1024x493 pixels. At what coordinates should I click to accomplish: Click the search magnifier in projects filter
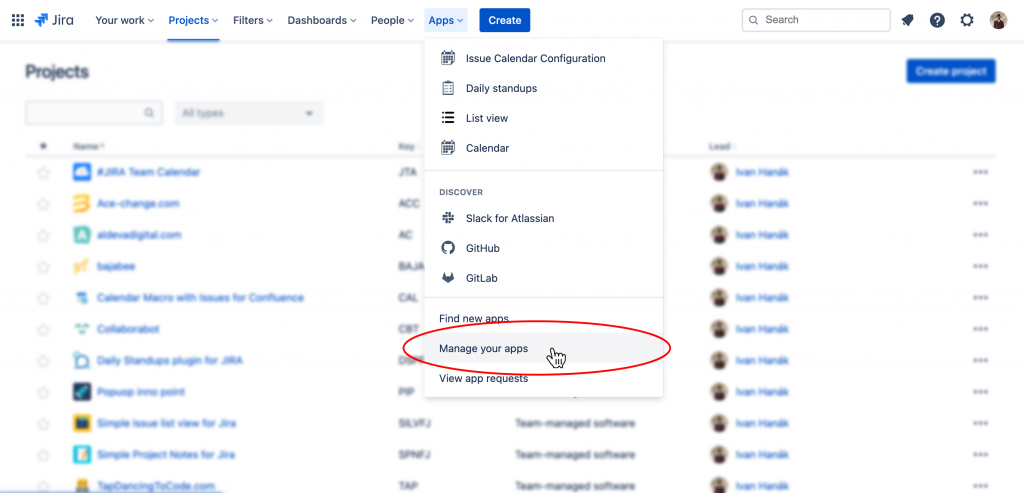click(x=149, y=113)
